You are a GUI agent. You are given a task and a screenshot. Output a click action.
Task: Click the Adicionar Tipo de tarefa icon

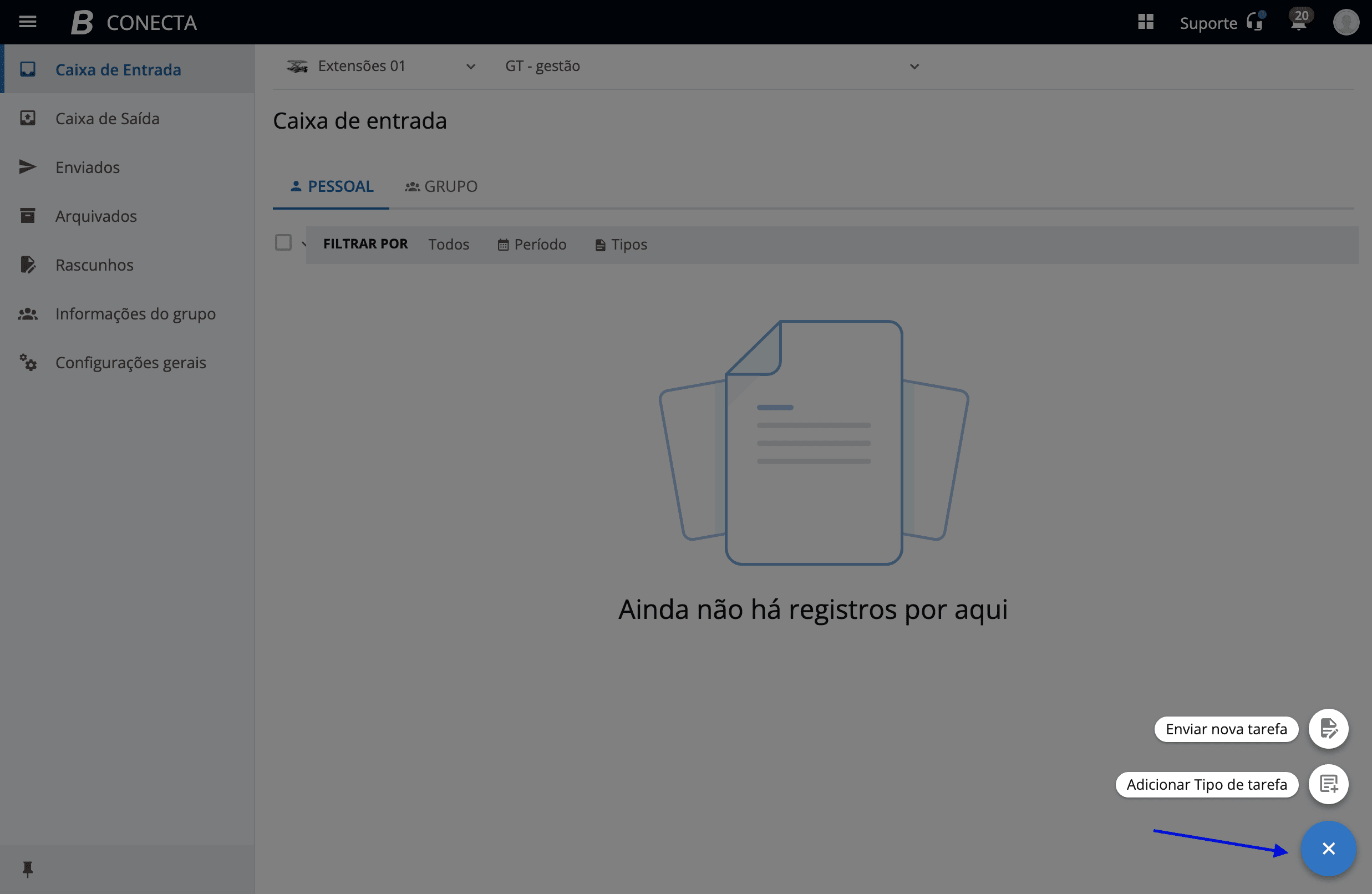(x=1328, y=784)
